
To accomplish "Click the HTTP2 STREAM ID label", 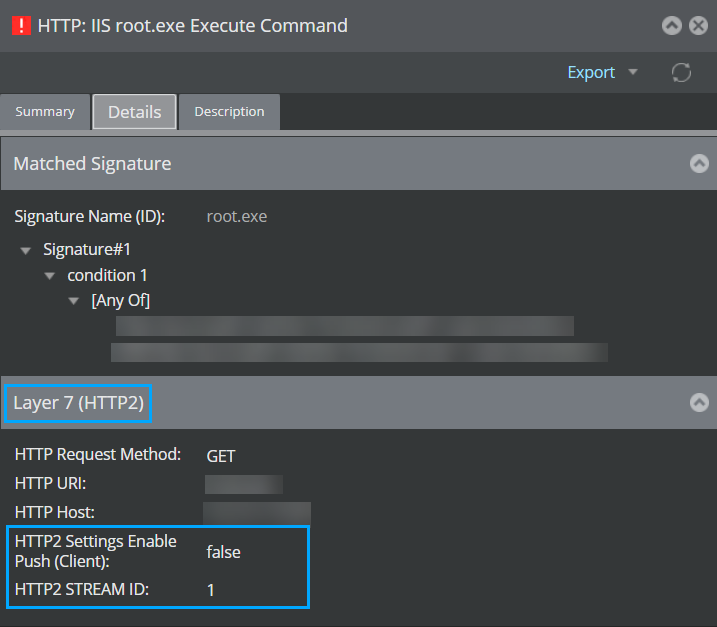I will (82, 589).
